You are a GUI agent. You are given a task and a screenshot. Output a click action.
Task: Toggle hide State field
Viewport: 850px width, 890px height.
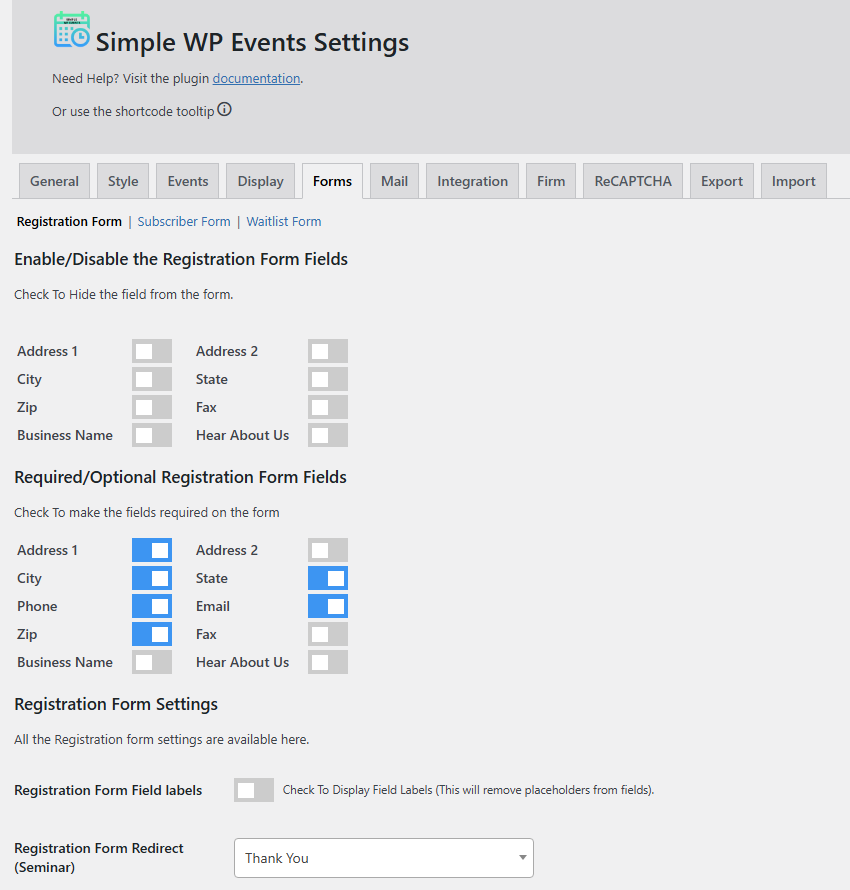point(328,379)
